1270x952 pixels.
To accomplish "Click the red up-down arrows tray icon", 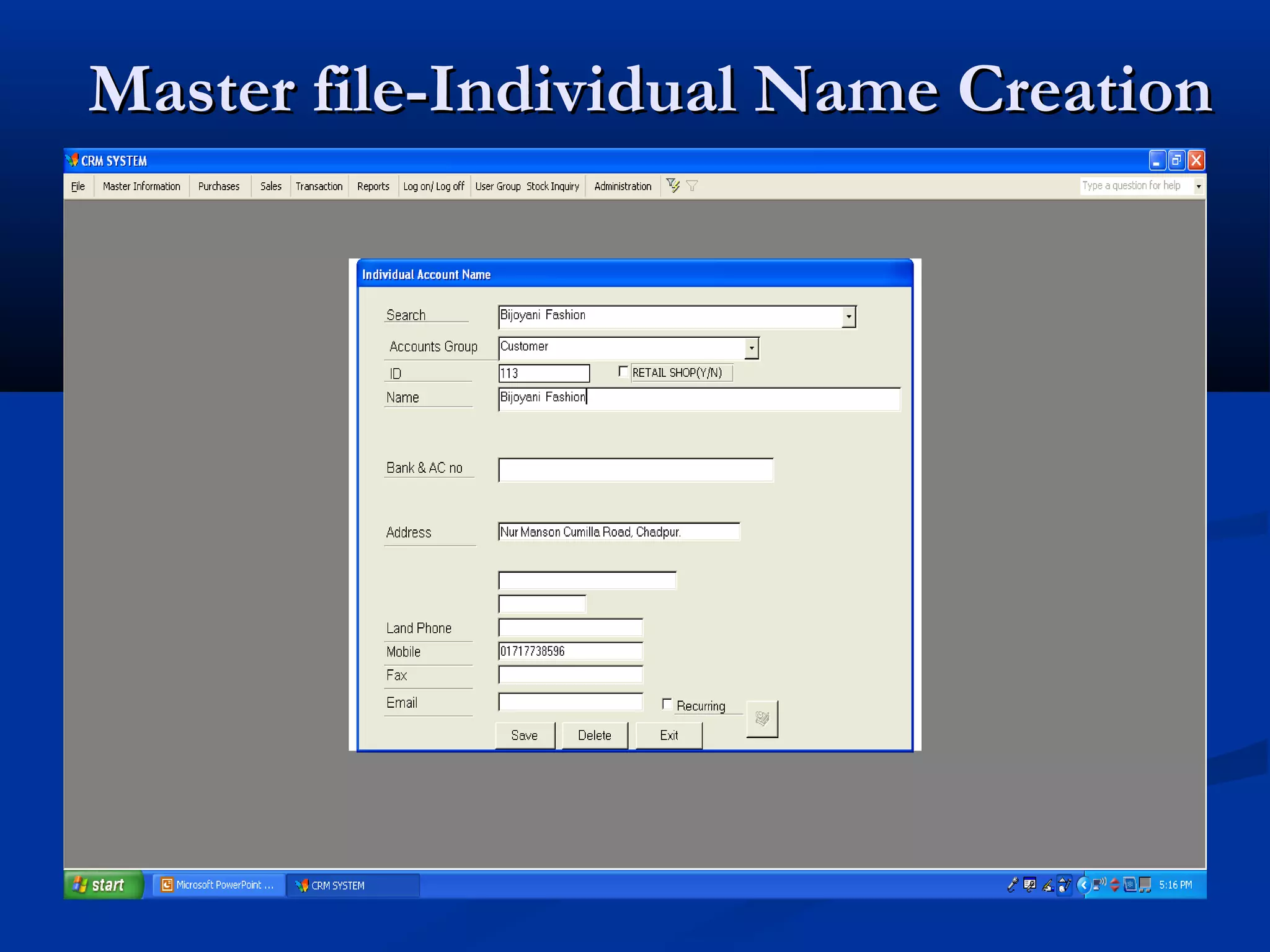I will 1115,884.
